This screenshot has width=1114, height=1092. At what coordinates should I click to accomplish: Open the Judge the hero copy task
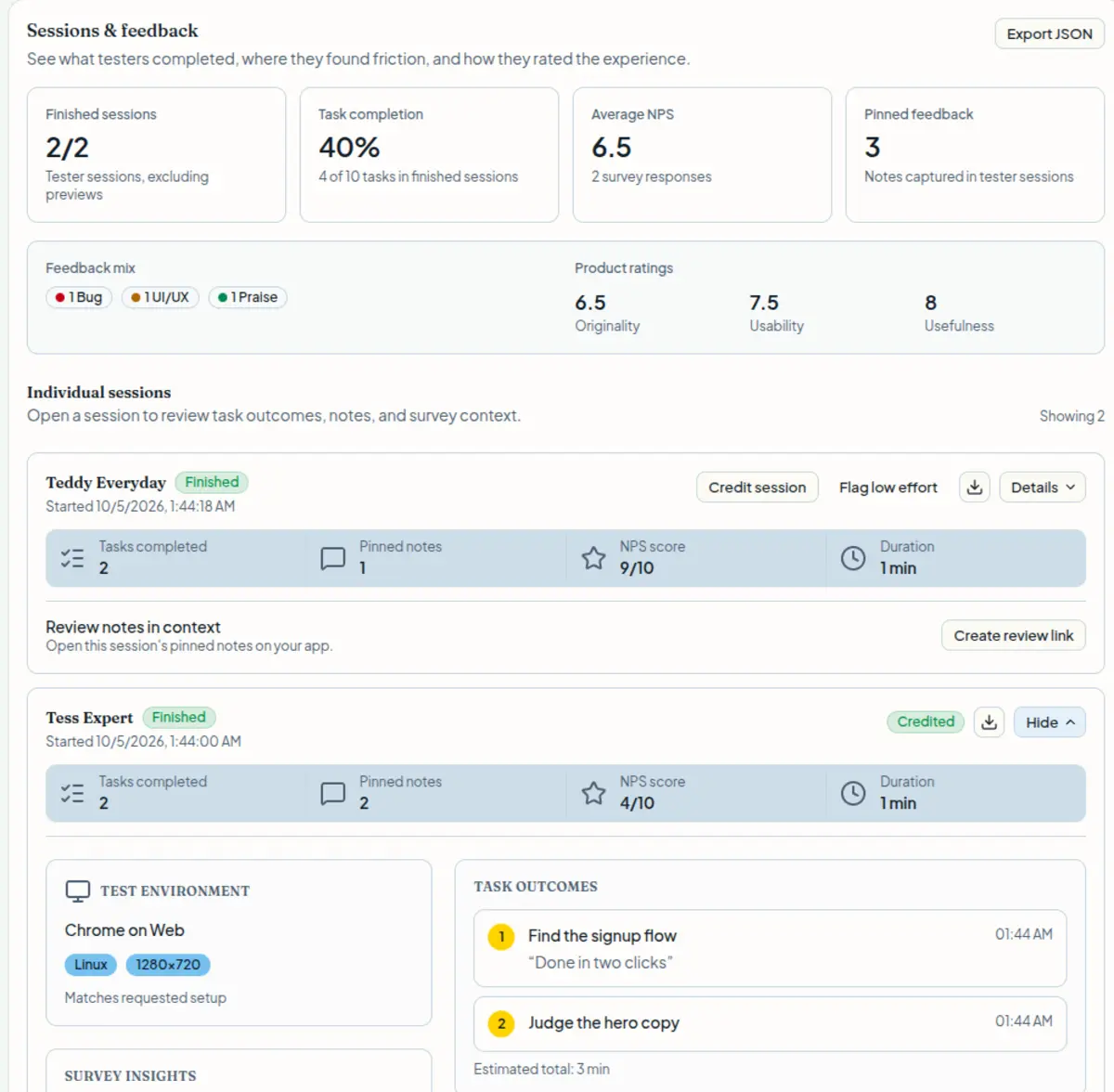[770, 1024]
